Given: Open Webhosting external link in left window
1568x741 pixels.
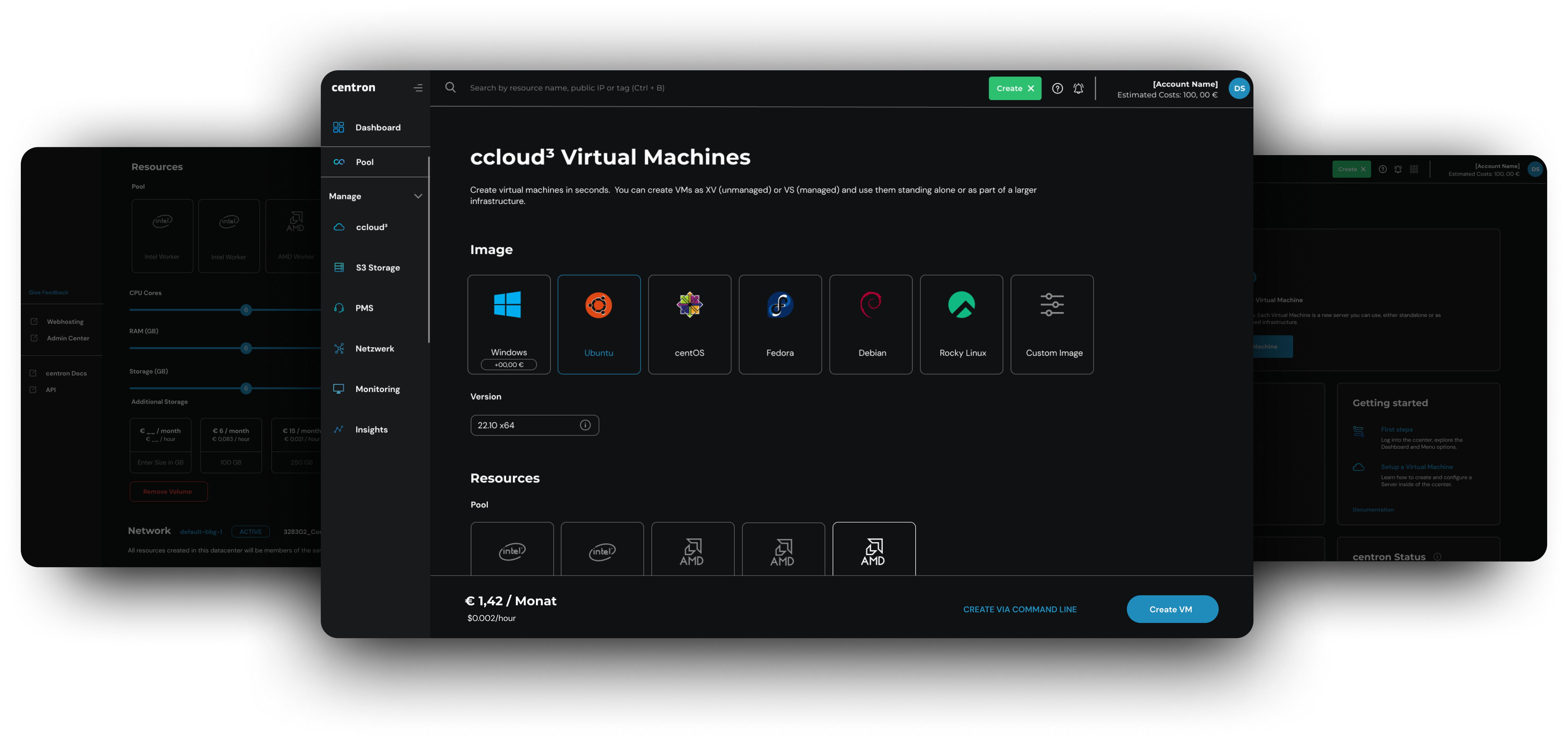Looking at the screenshot, I should [x=57, y=322].
